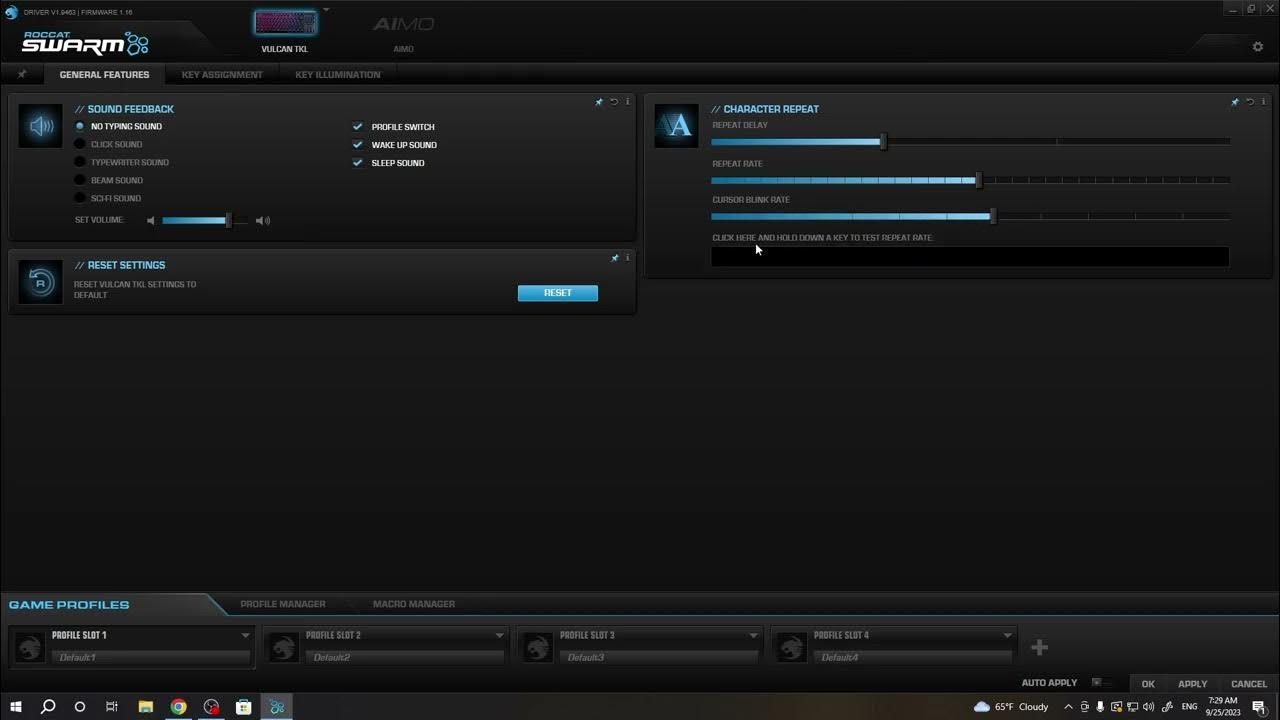Disable the Wake Up Sound checkbox
The width and height of the screenshot is (1280, 720).
[x=357, y=145]
